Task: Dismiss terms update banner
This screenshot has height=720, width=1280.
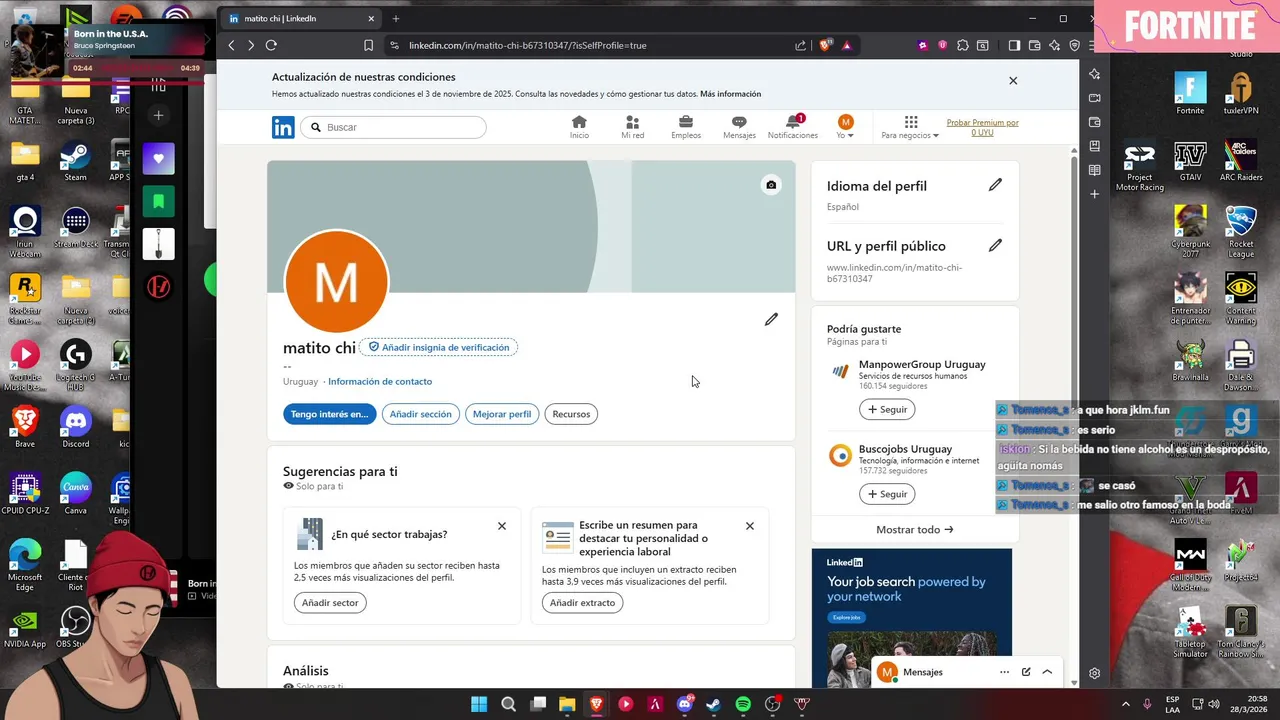Action: coord(1013,81)
